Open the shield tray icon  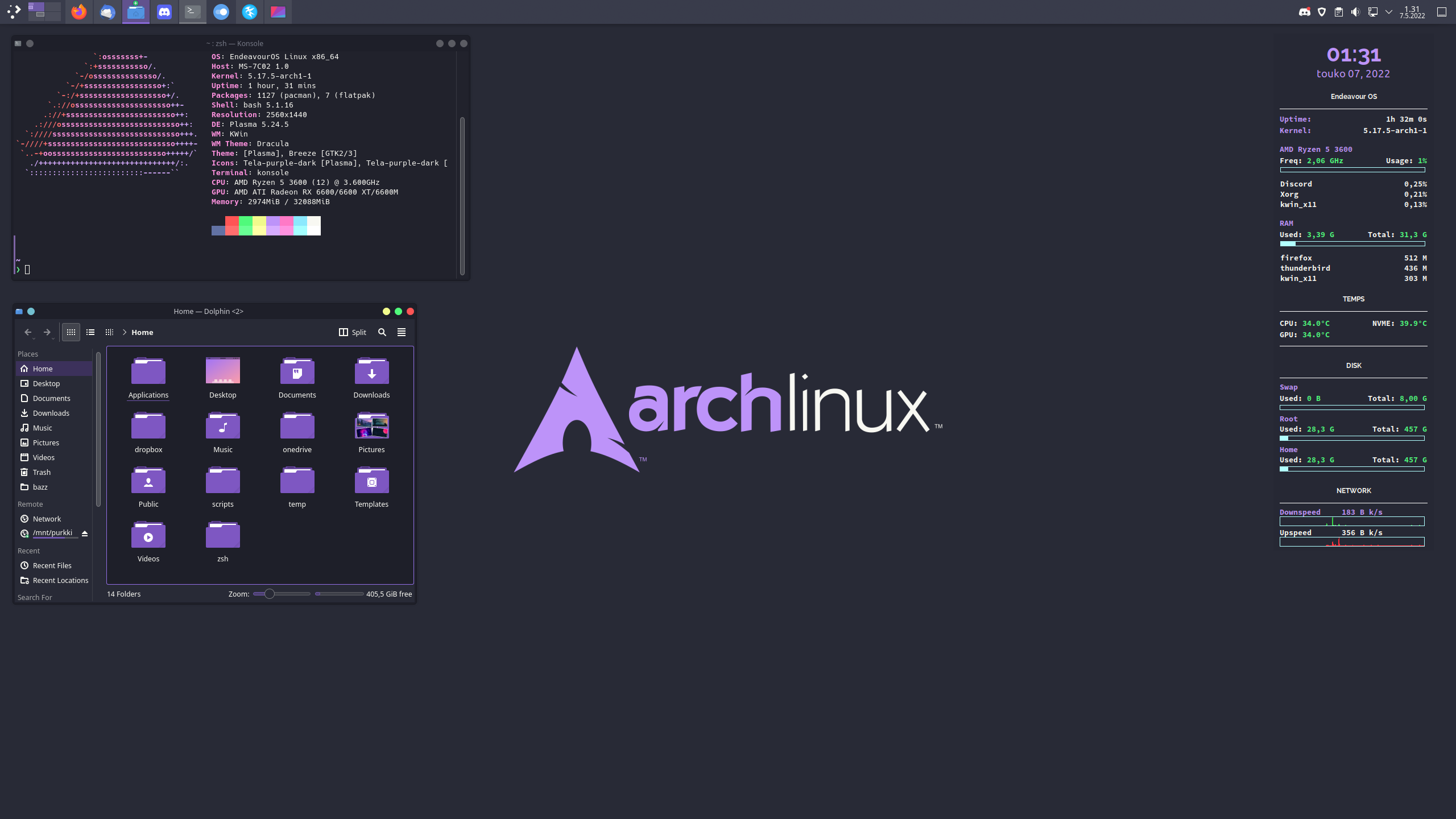click(x=1322, y=12)
